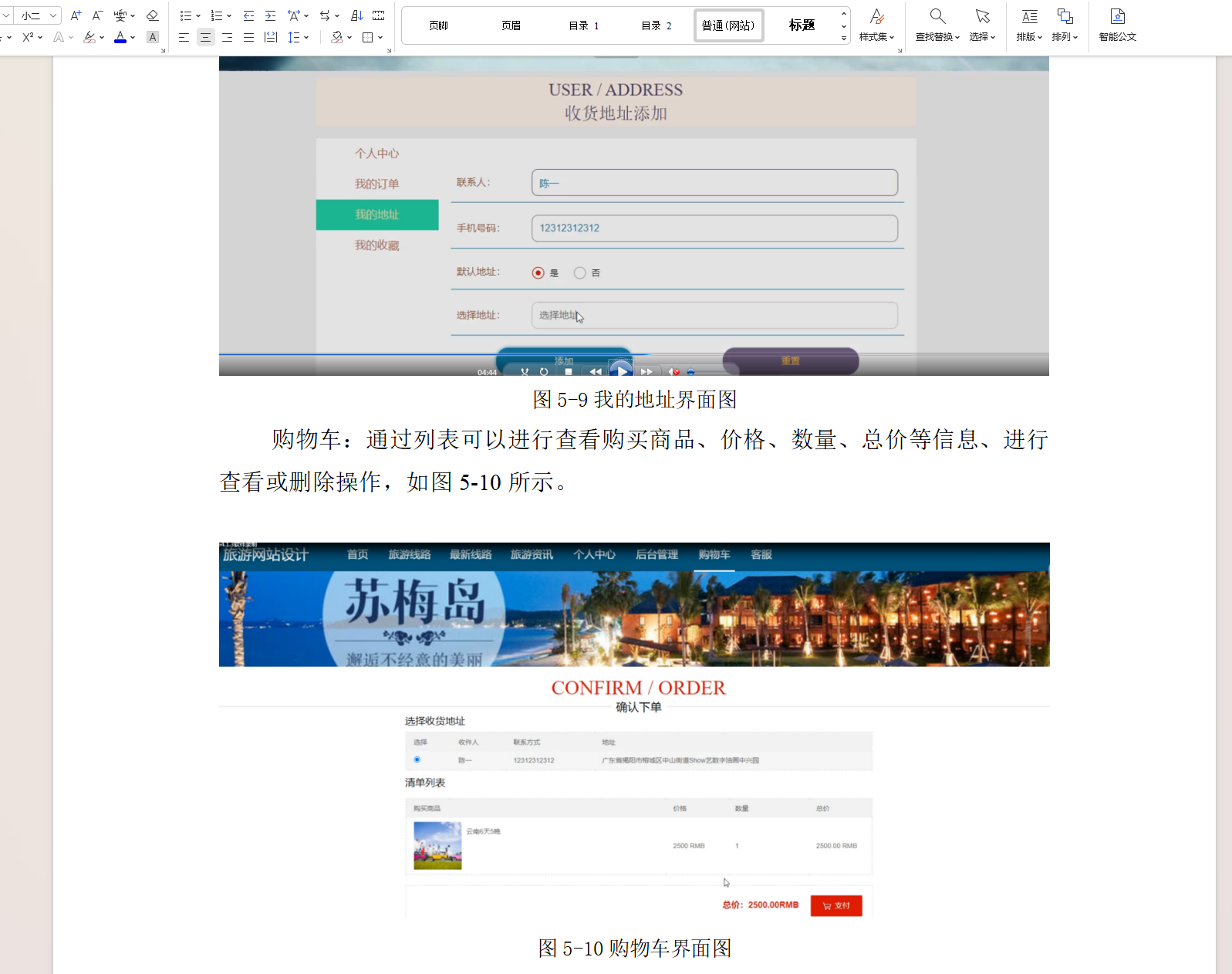Click the 排列 arrange tool
1232x974 pixels.
pos(1065,25)
